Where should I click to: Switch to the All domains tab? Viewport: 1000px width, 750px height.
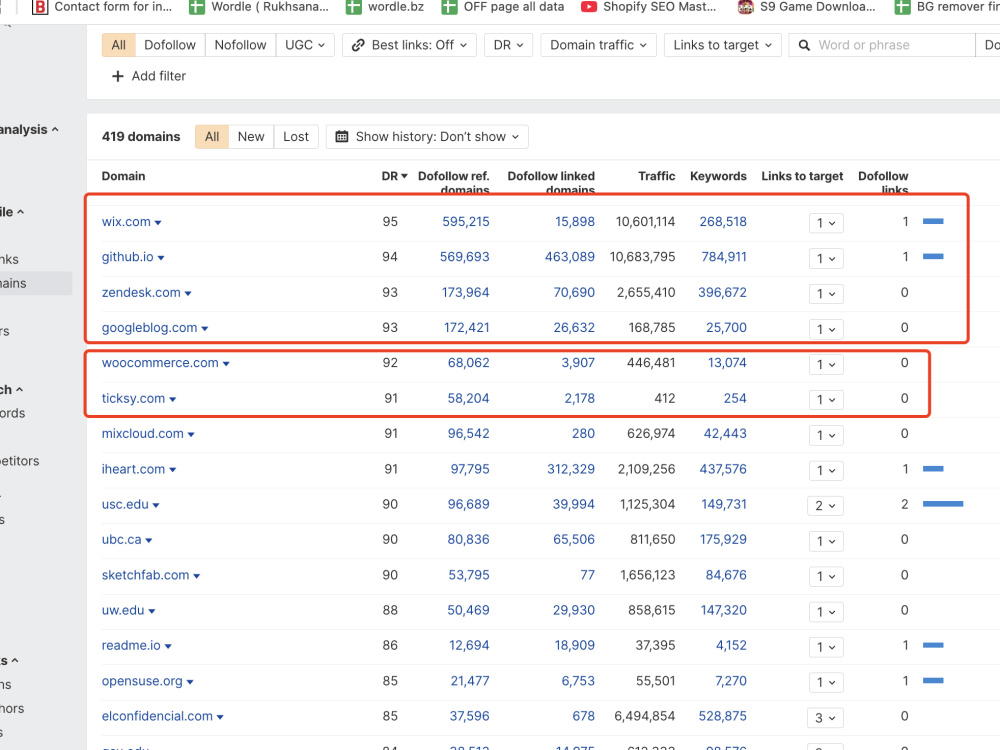(212, 136)
